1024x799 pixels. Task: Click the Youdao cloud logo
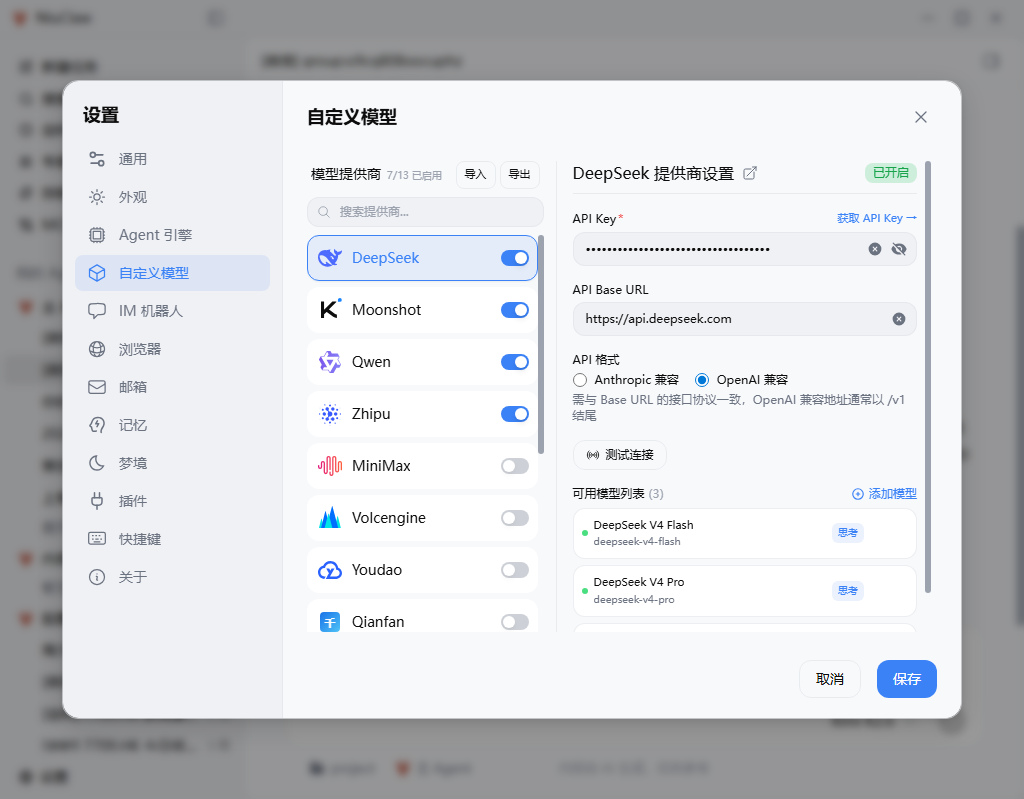point(330,570)
